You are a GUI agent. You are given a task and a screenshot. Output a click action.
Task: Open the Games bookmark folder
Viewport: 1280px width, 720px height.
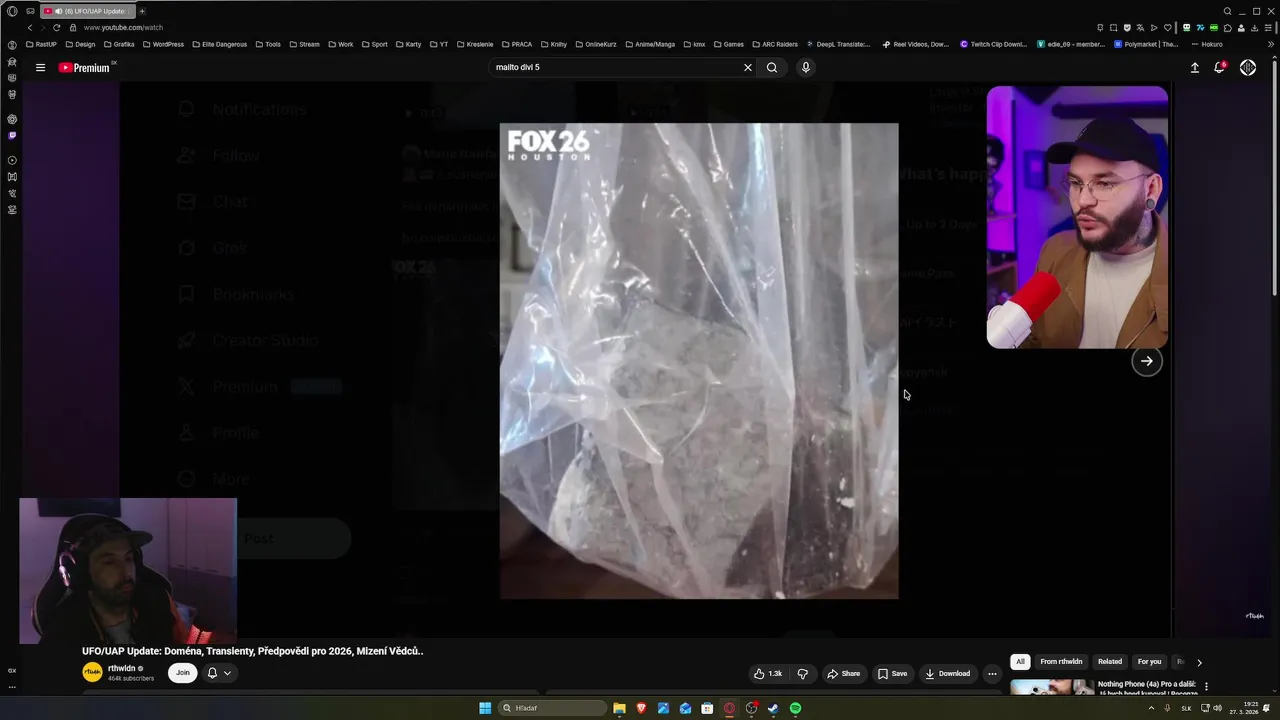[728, 44]
